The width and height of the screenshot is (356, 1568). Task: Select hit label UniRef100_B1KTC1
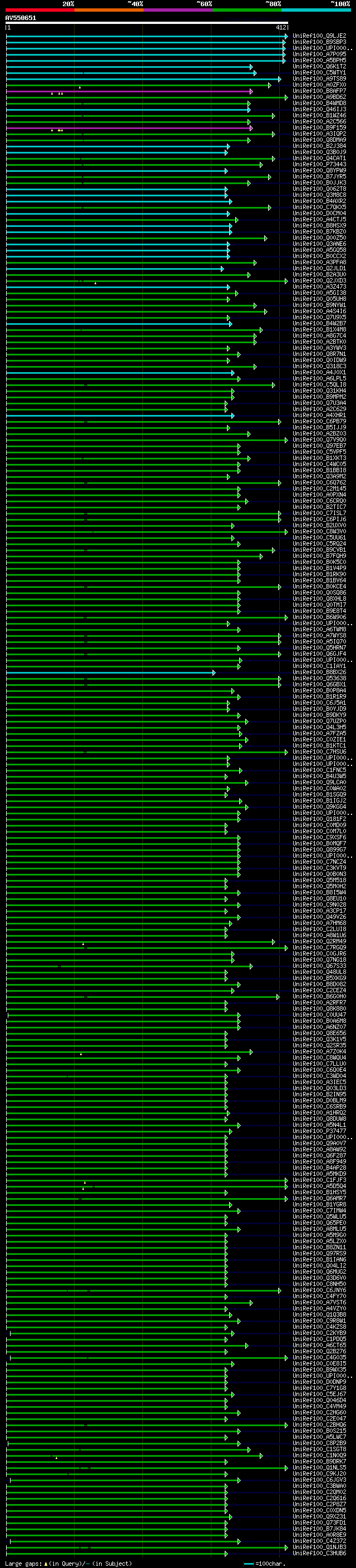(x=319, y=746)
